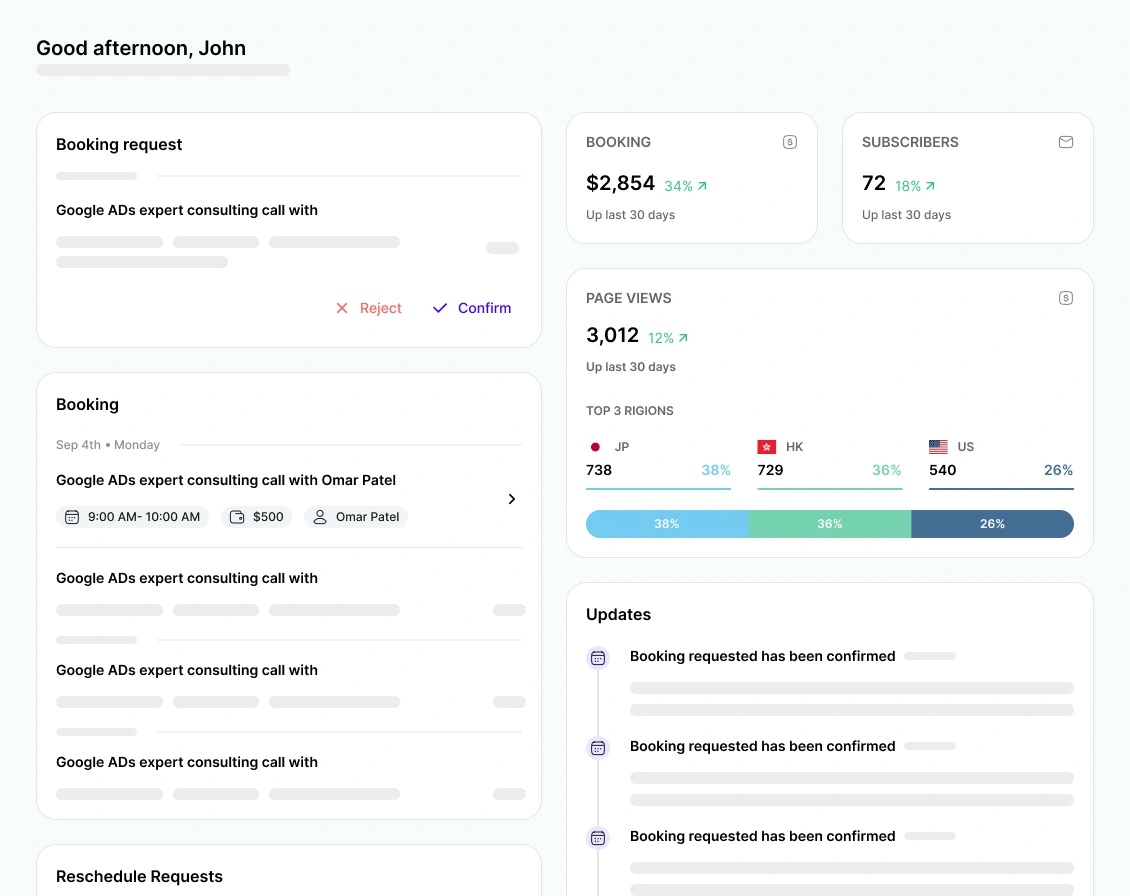
Task: Reject the Google ADs booking request
Action: [x=368, y=308]
